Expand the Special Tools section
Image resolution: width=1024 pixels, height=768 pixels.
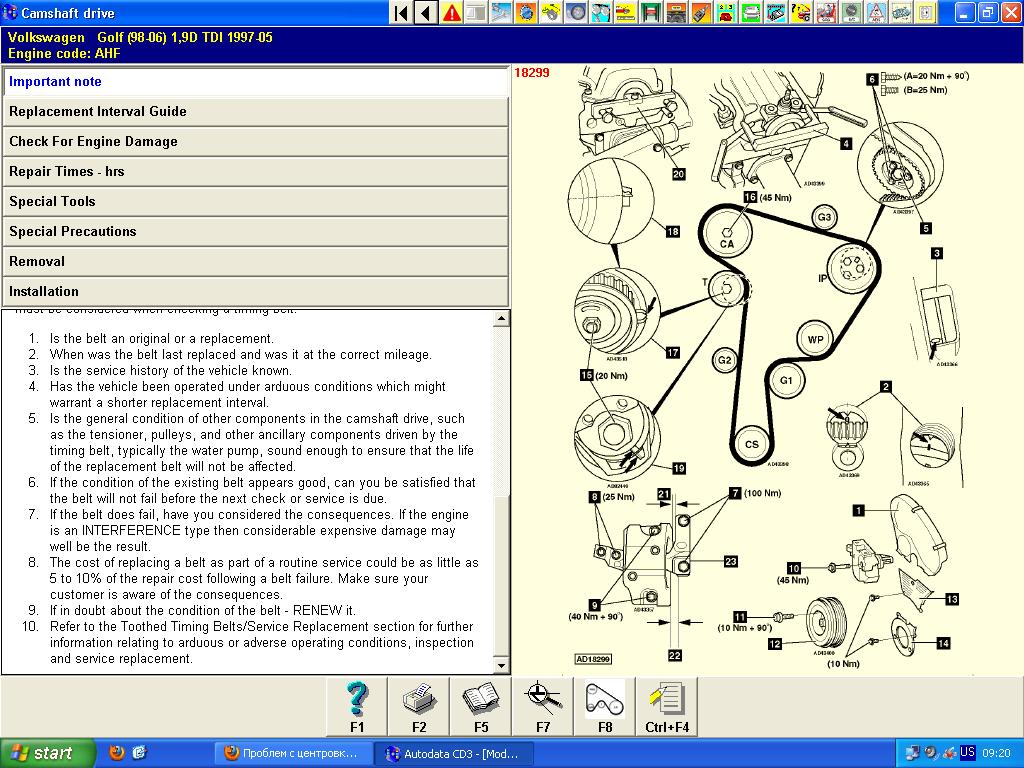pyautogui.click(x=255, y=201)
